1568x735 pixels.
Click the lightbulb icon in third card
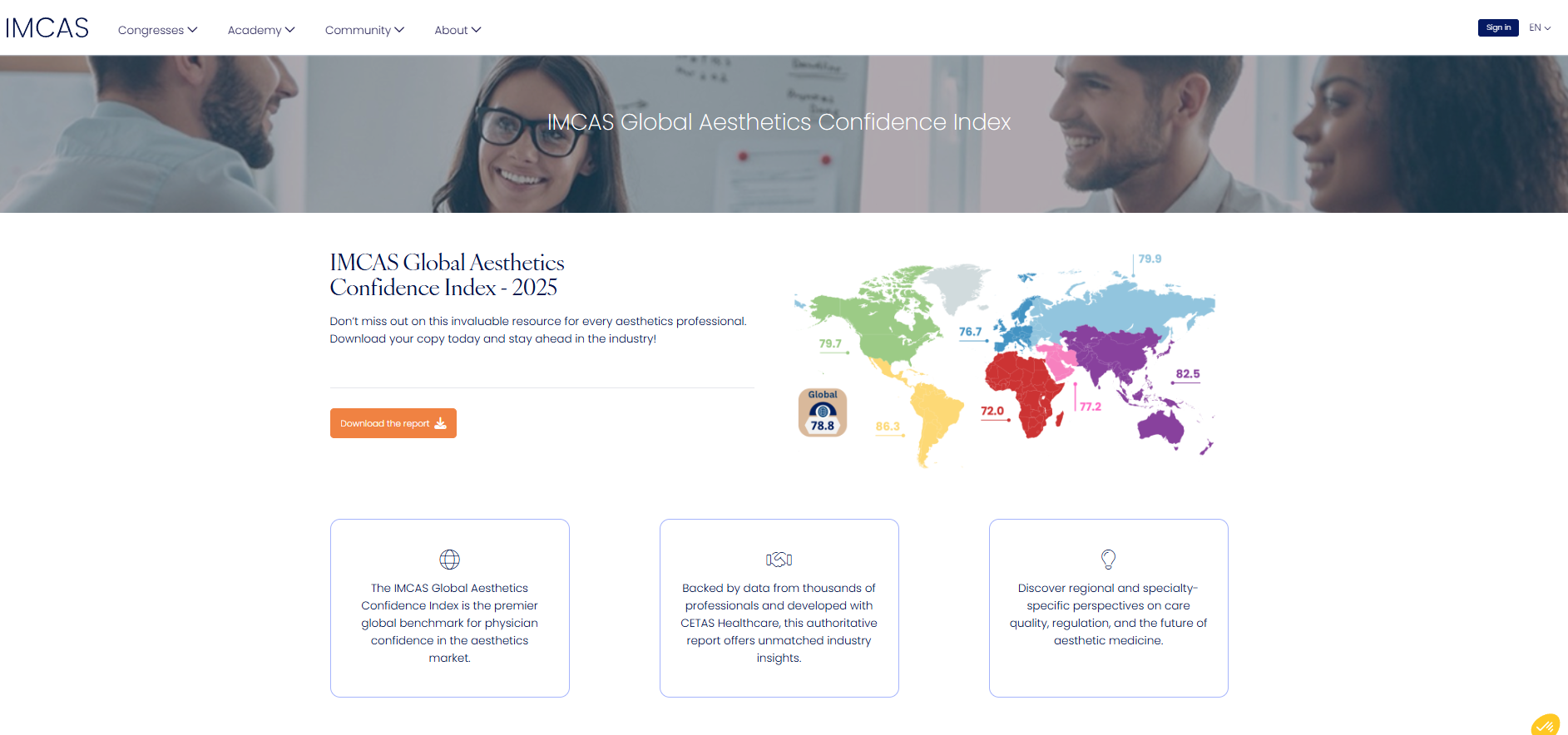1108,560
